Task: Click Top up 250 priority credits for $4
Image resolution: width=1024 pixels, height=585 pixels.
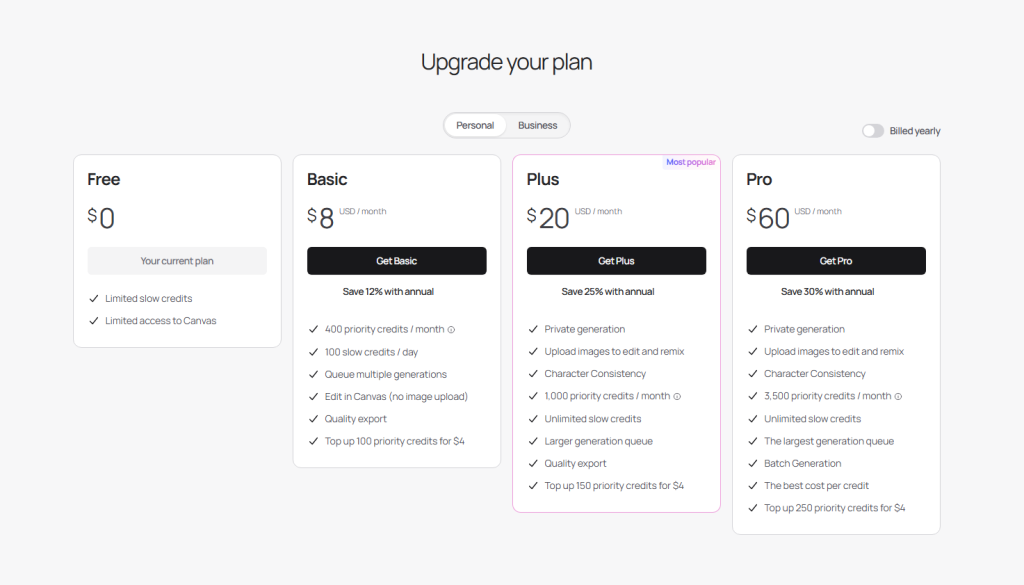Action: pos(834,508)
